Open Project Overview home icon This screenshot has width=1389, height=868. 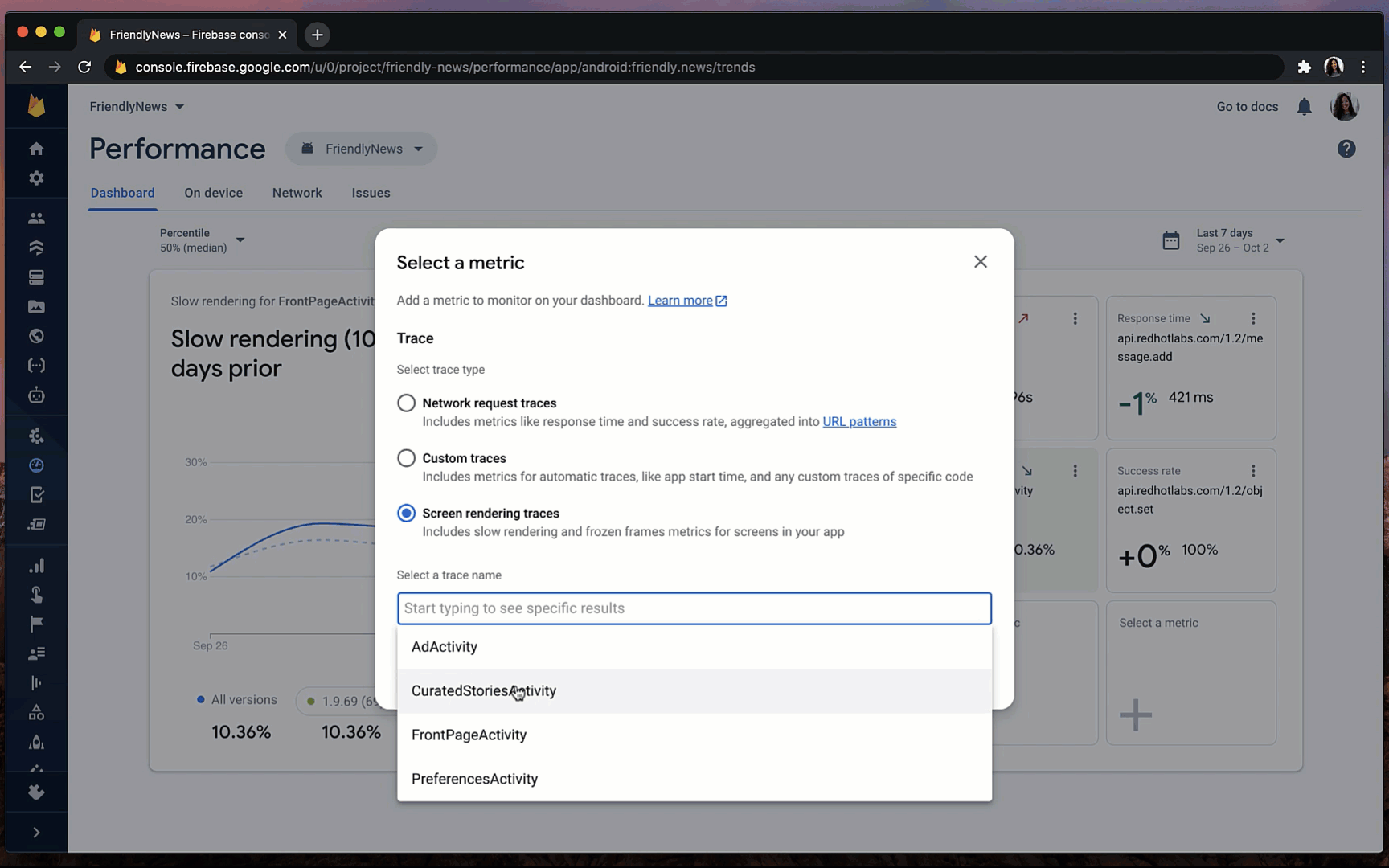[x=36, y=149]
